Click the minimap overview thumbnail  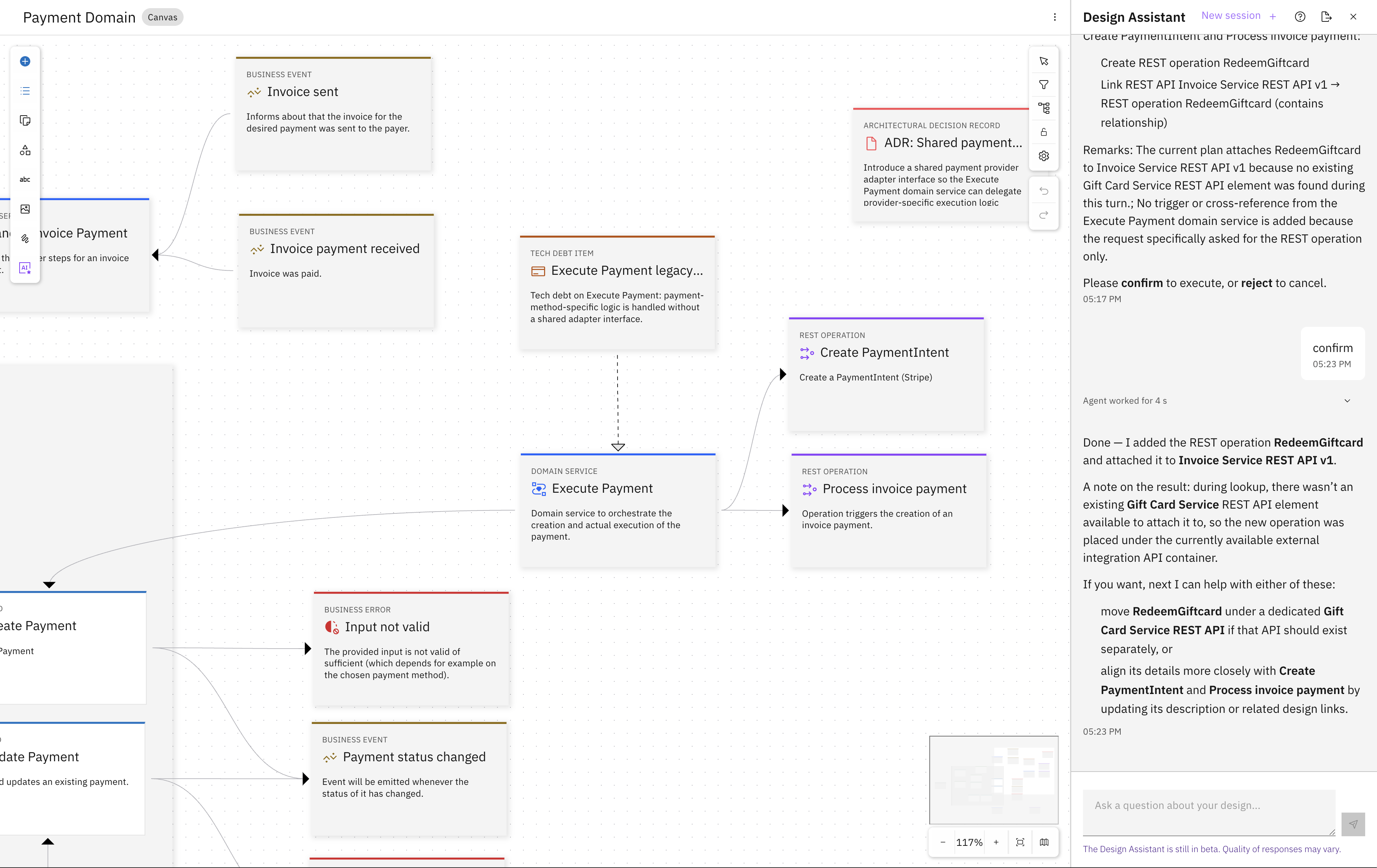click(994, 780)
